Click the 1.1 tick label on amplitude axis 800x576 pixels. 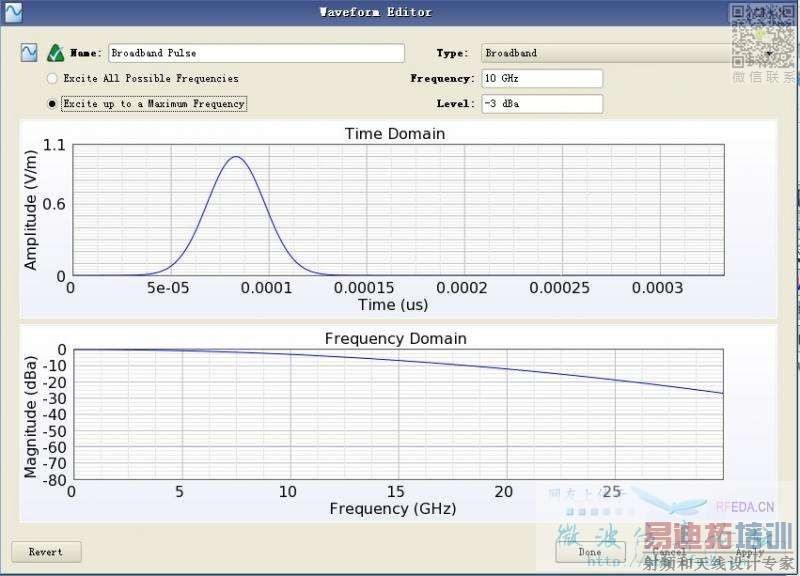[x=54, y=145]
